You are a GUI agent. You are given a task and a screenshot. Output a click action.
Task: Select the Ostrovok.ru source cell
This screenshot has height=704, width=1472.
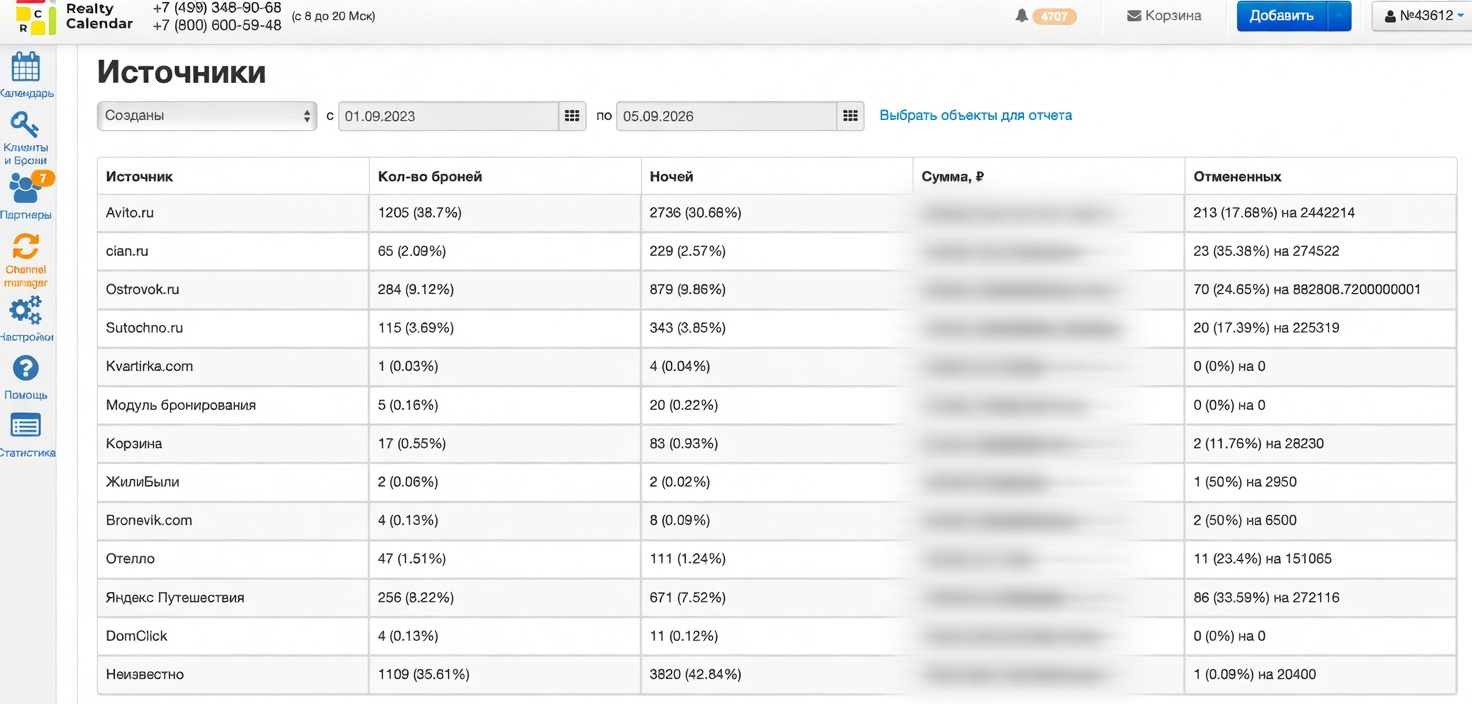pos(233,290)
